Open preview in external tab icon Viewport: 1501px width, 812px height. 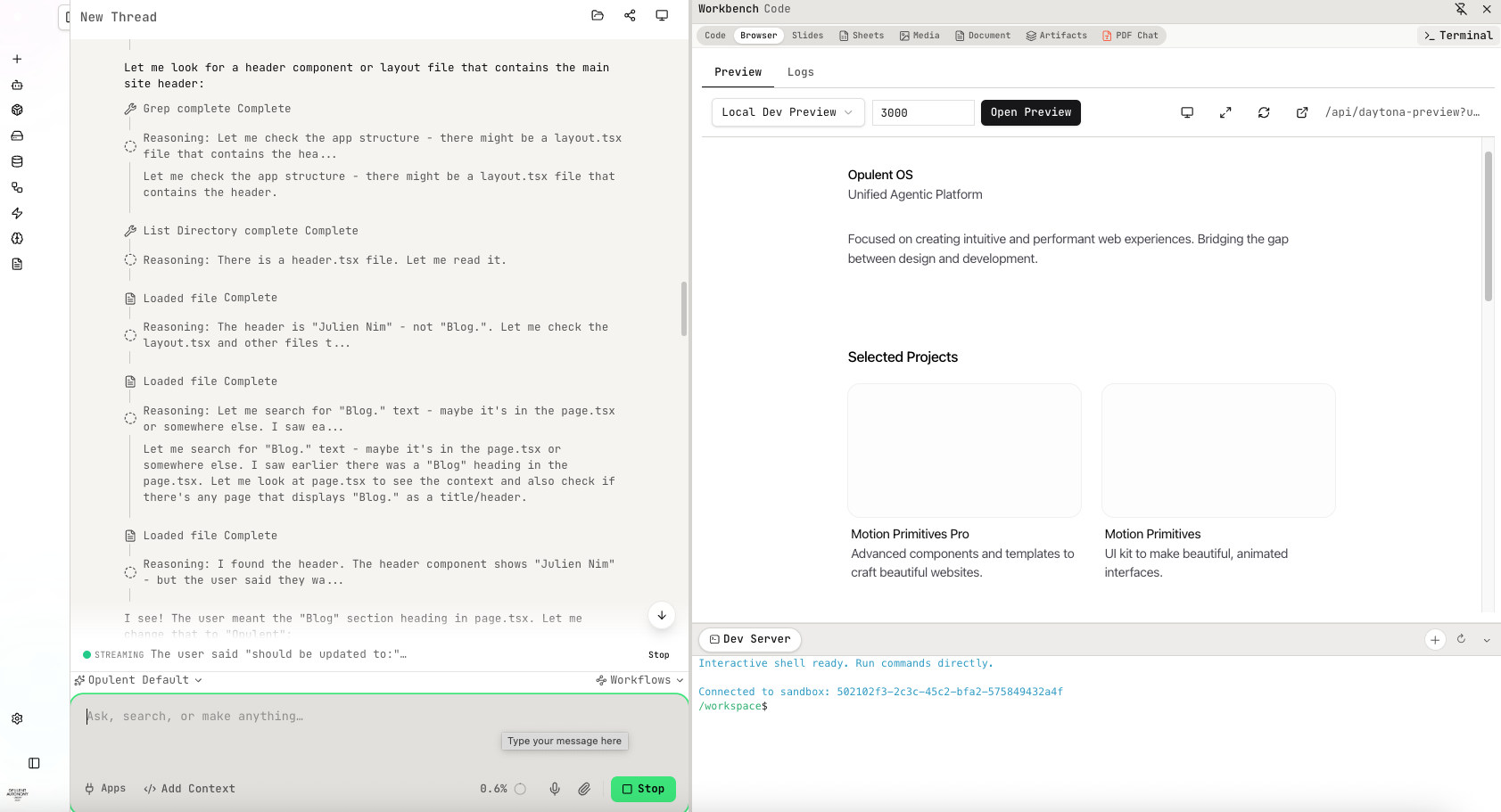(1302, 112)
